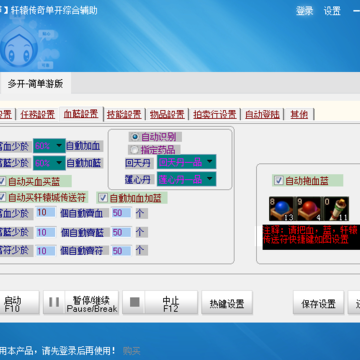
Task: Open the 回天丹一品 dropdown
Action: (187, 162)
